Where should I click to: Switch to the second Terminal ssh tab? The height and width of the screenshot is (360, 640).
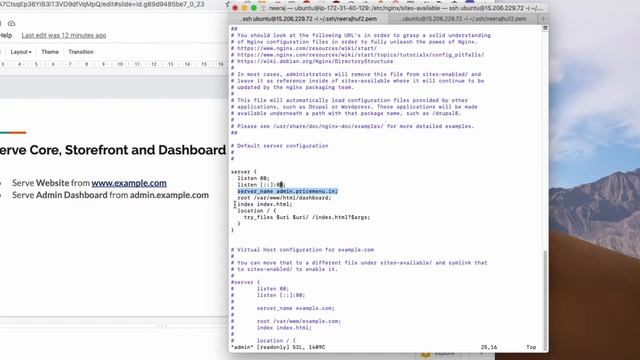[x=464, y=19]
